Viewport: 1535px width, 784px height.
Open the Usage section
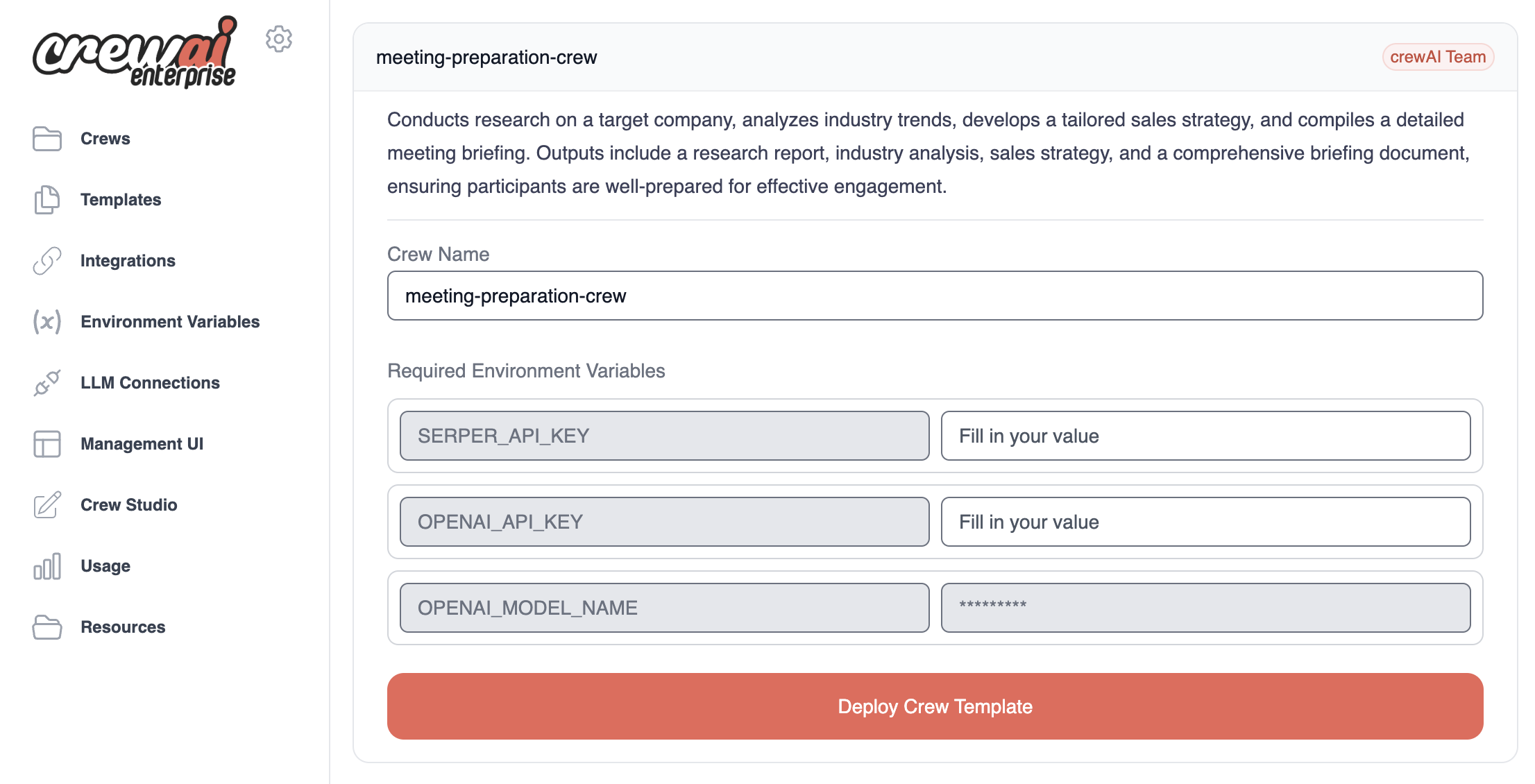[105, 566]
